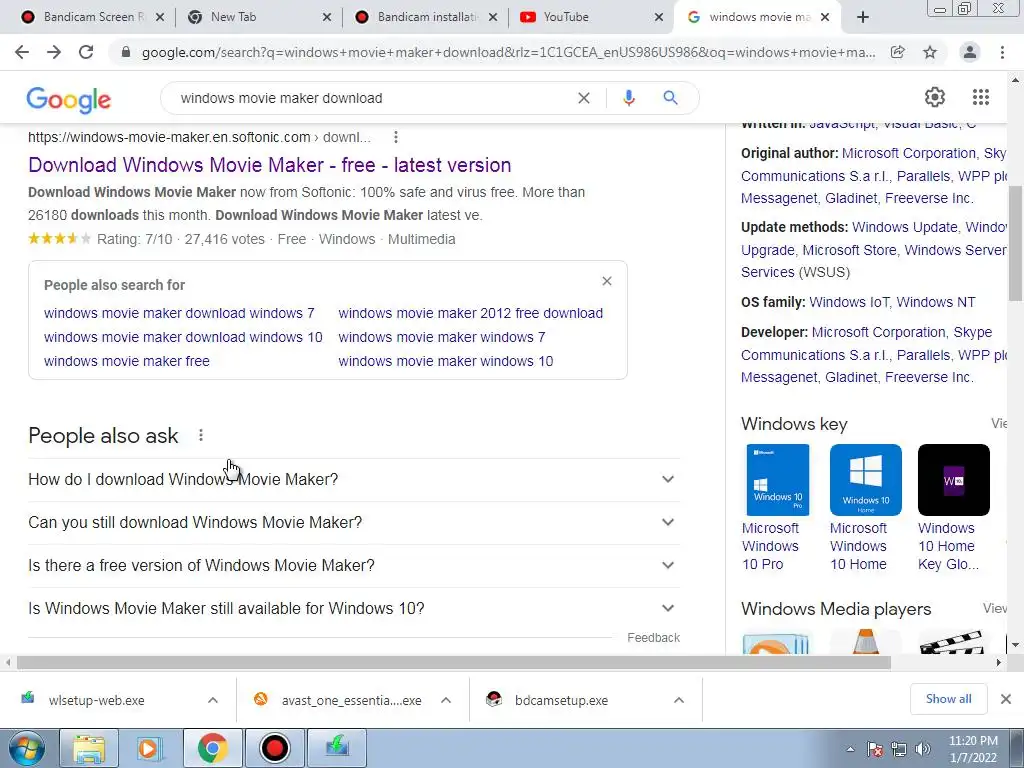
Task: Open the Google apps grid icon
Action: [x=980, y=97]
